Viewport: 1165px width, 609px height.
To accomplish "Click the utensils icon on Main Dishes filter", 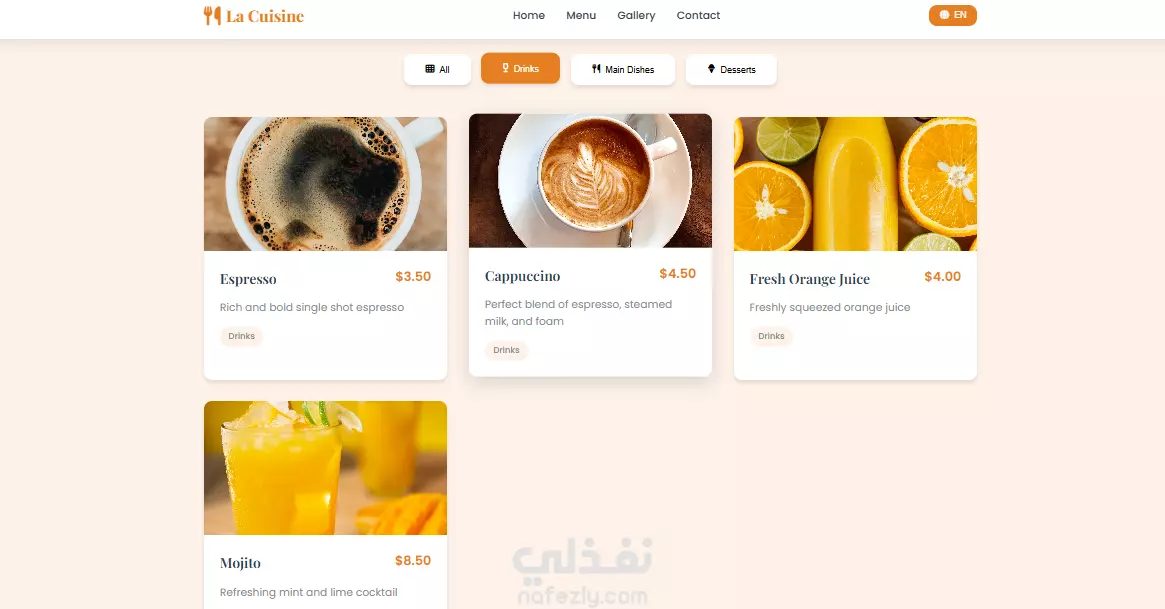I will 596,69.
